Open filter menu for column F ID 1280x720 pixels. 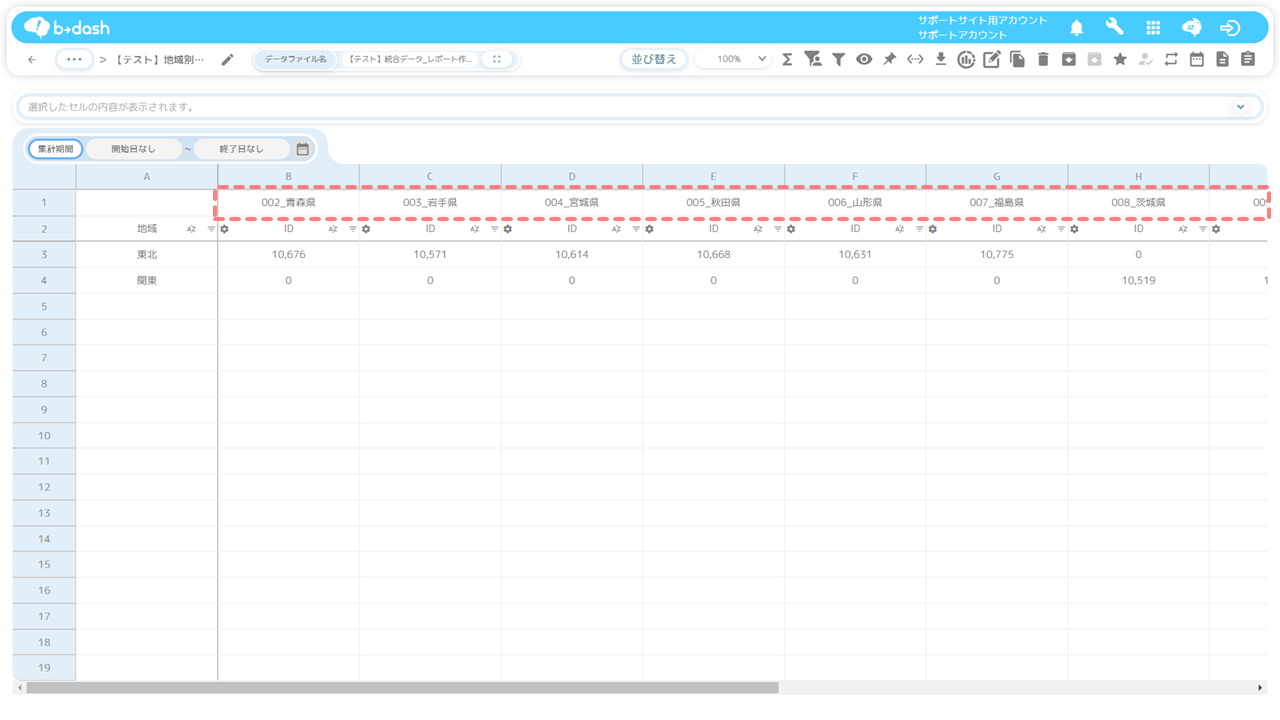(x=920, y=229)
